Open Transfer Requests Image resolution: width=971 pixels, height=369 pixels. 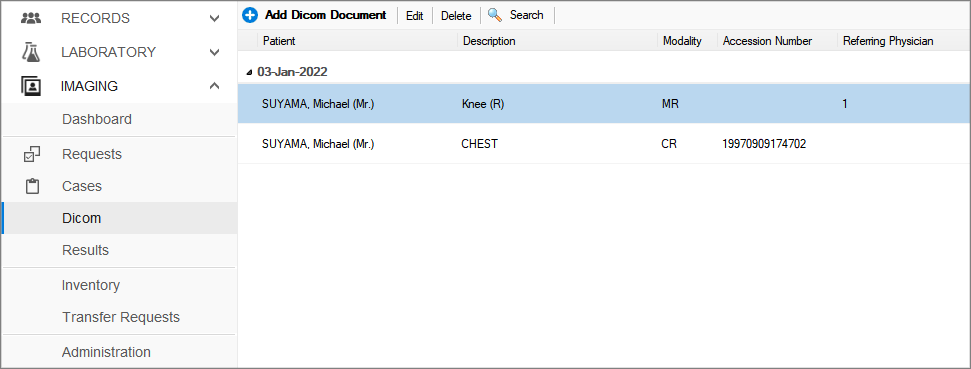pos(121,317)
